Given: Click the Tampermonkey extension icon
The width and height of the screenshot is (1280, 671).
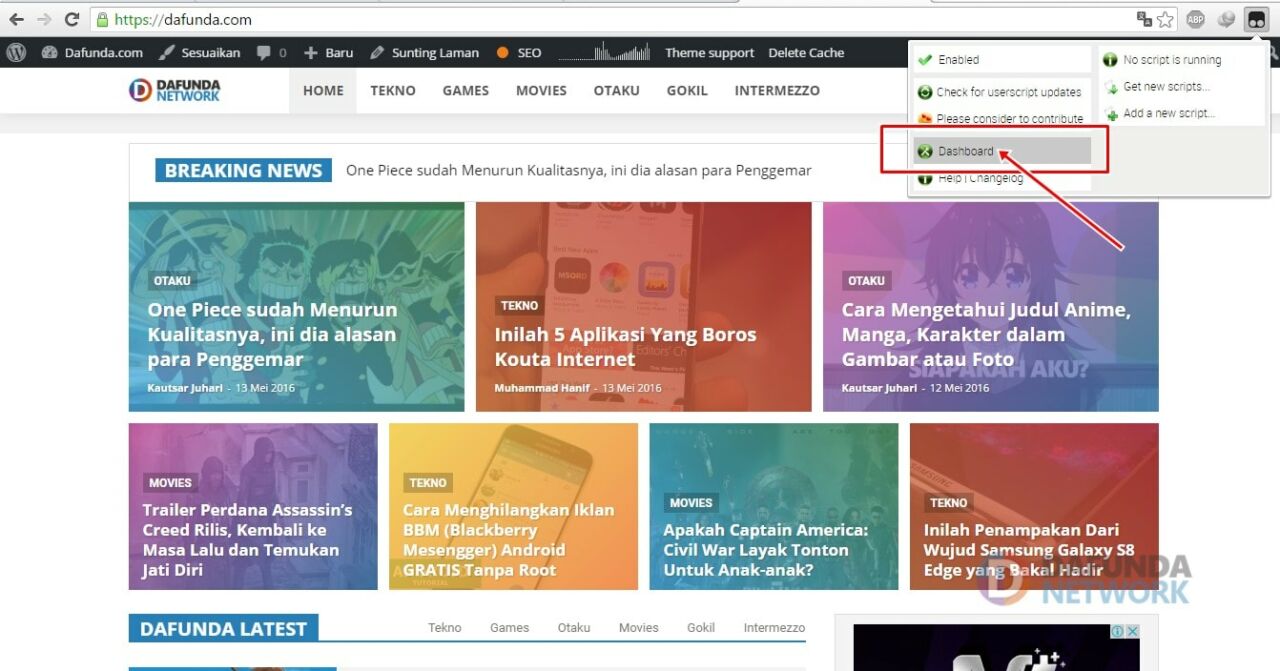Looking at the screenshot, I should (1256, 19).
